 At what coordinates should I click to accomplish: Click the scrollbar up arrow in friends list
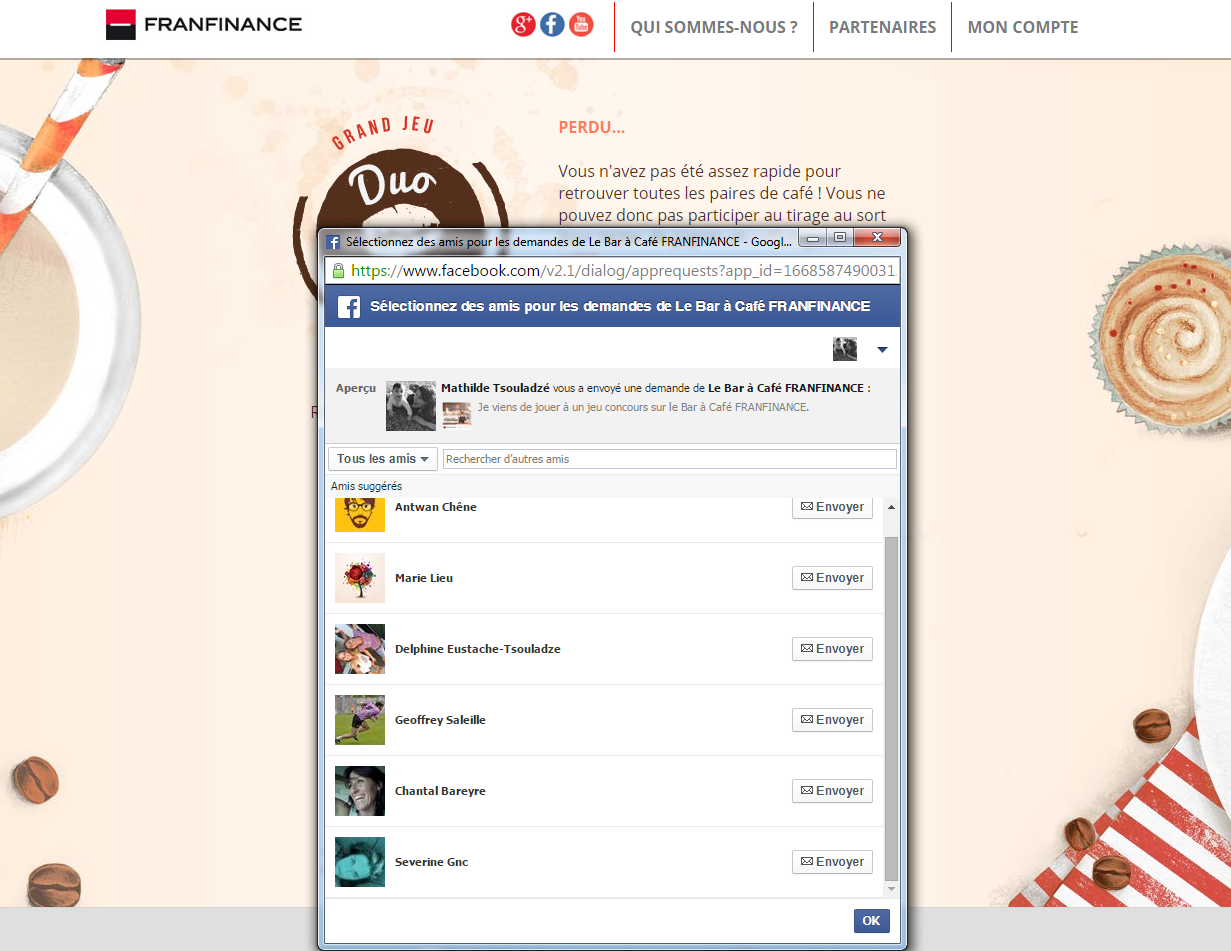pos(892,507)
